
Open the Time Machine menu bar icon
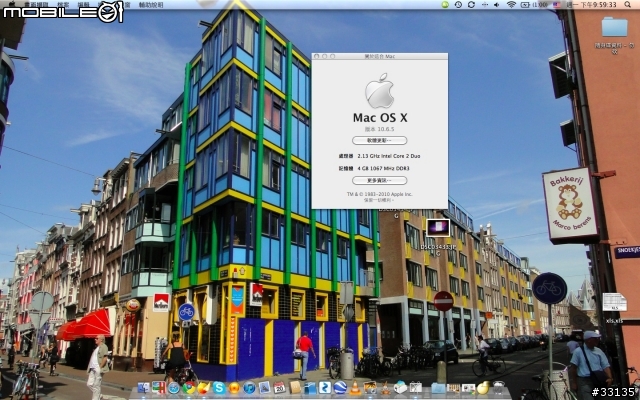[458, 4]
